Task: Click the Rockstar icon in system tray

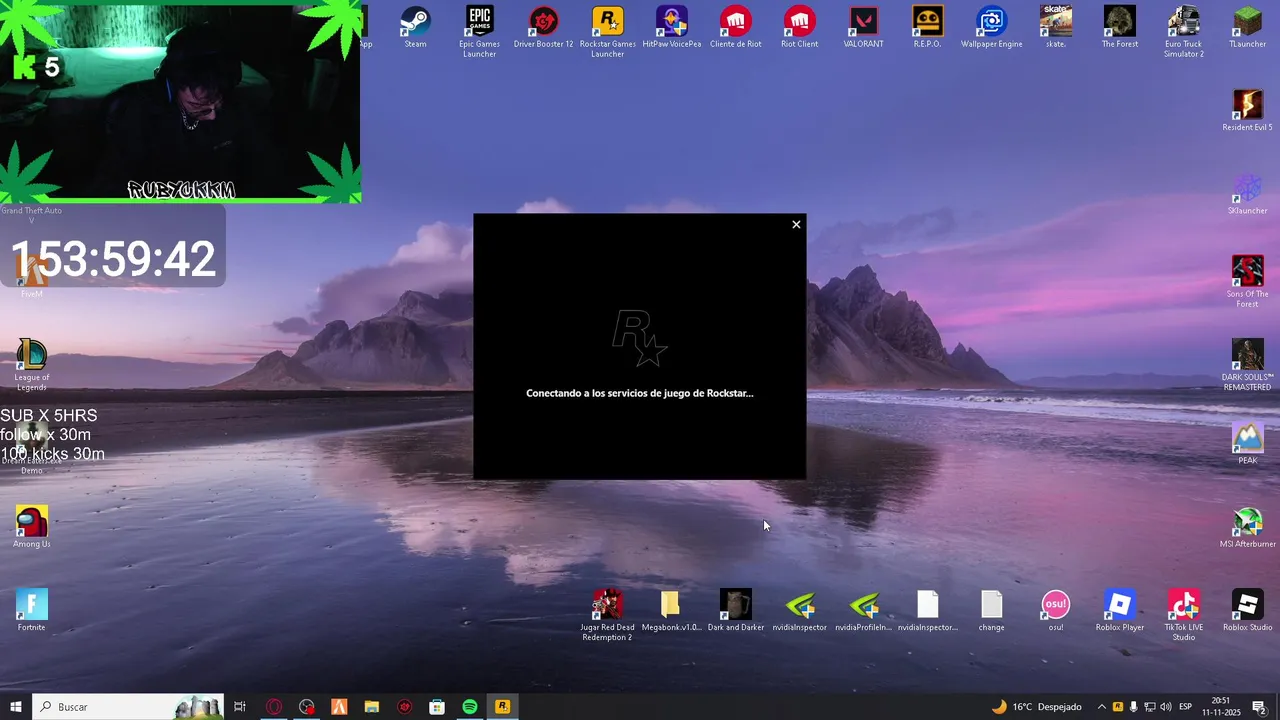Action: tap(1118, 707)
